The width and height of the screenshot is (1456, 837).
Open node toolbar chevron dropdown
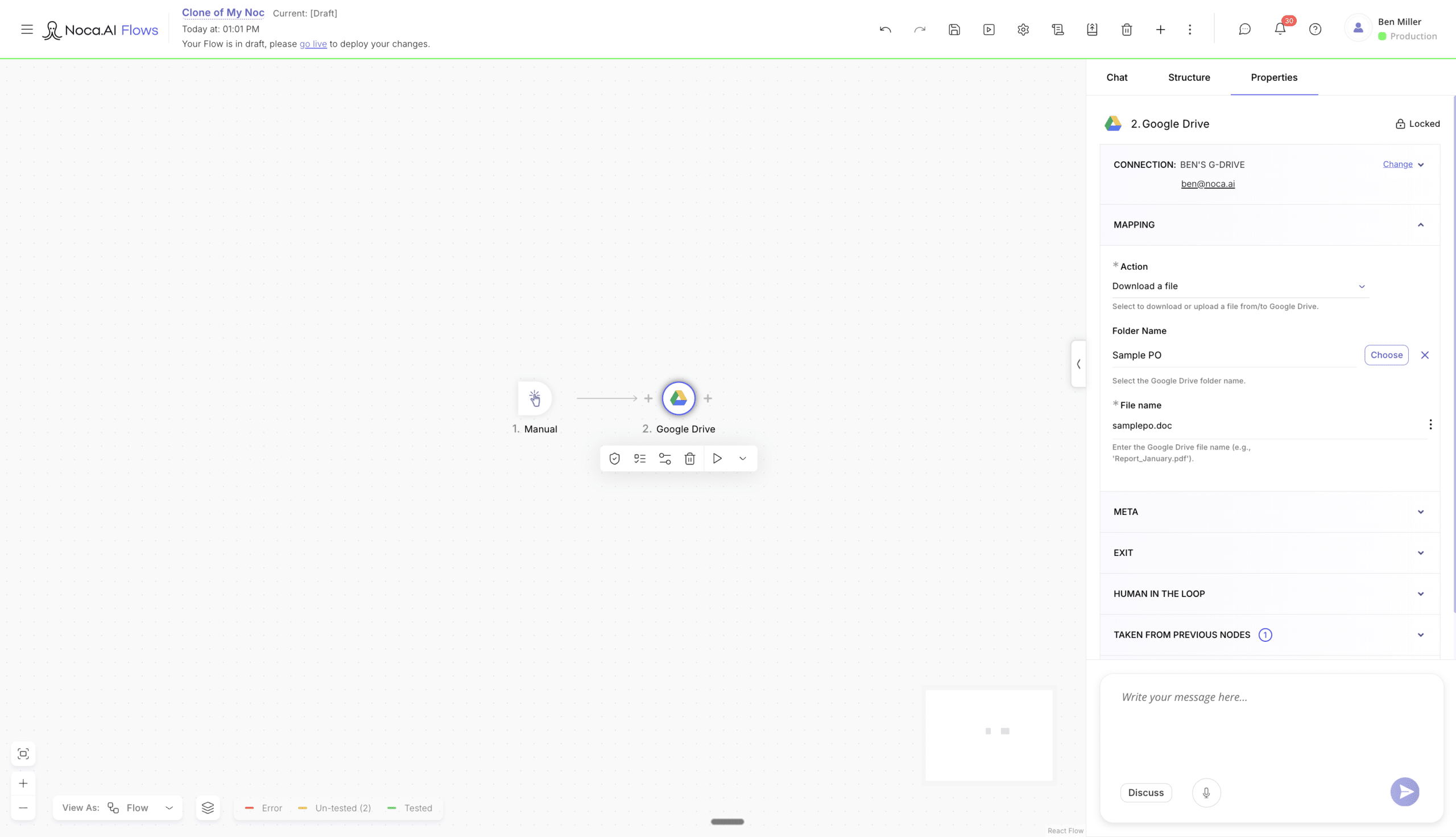pyautogui.click(x=742, y=458)
